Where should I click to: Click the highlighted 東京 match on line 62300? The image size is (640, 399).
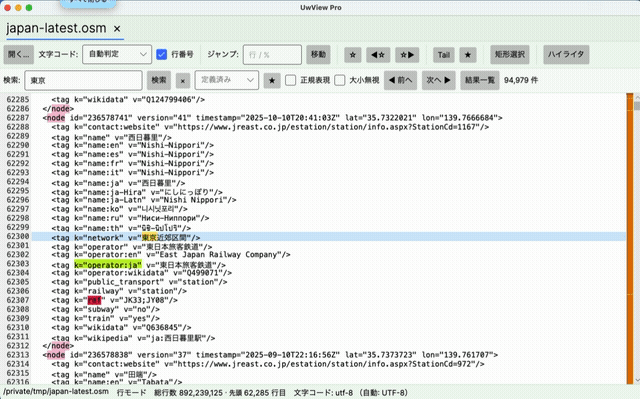[x=149, y=237]
